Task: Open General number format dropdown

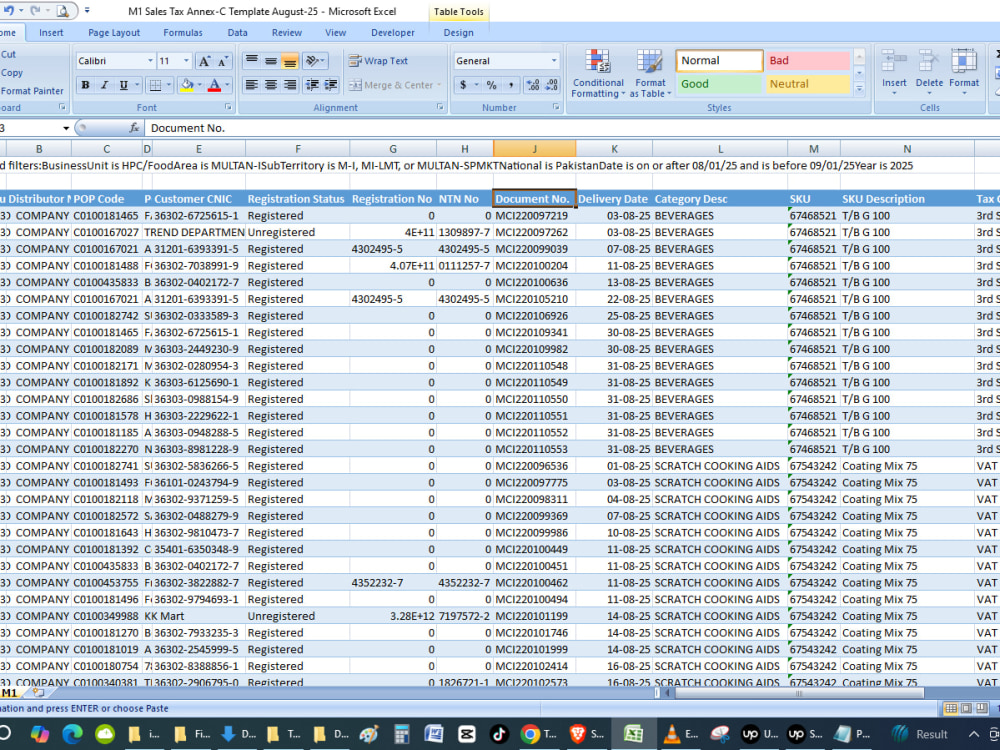Action: pyautogui.click(x=554, y=61)
